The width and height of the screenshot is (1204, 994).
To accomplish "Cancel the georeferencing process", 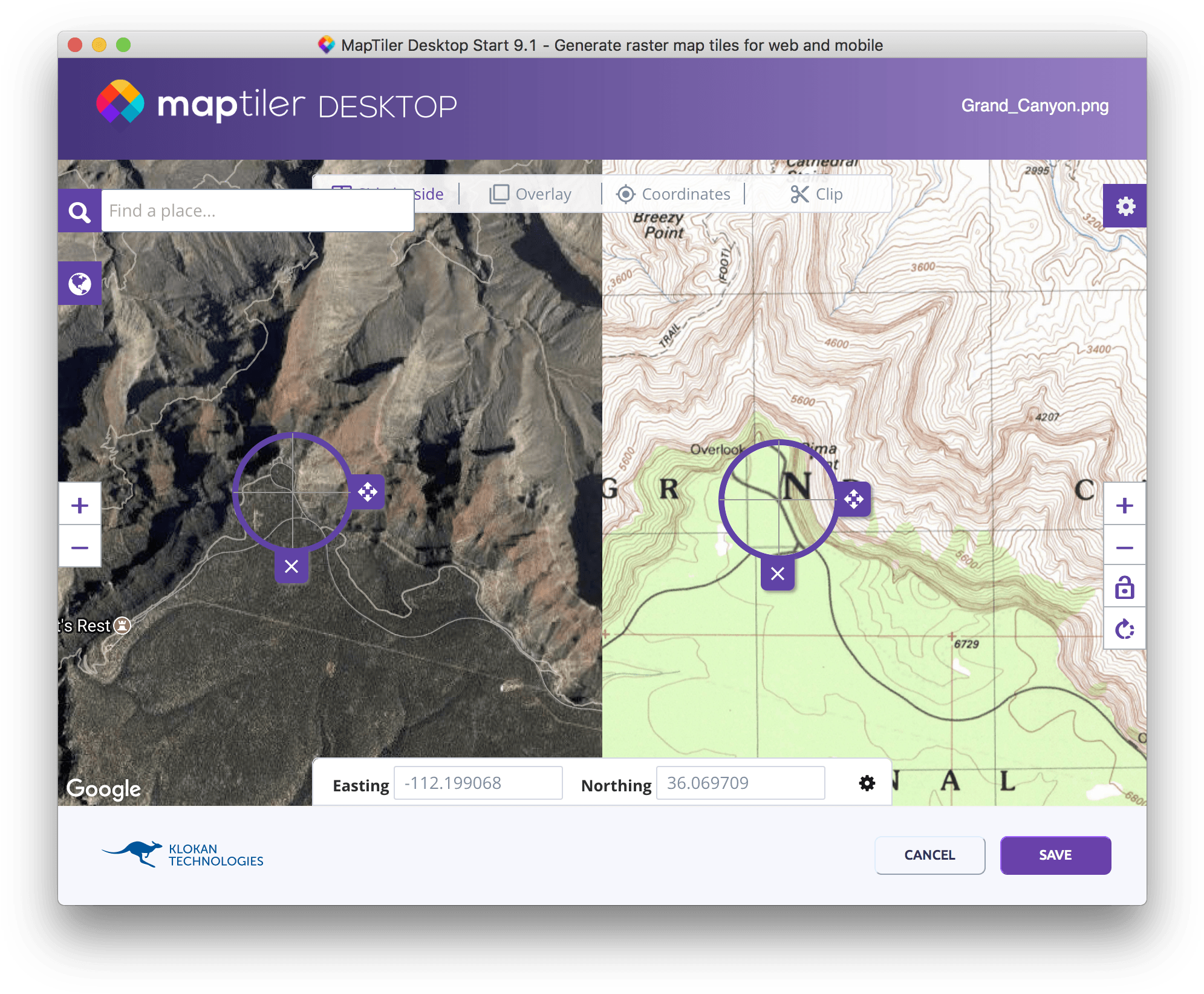I will click(929, 855).
